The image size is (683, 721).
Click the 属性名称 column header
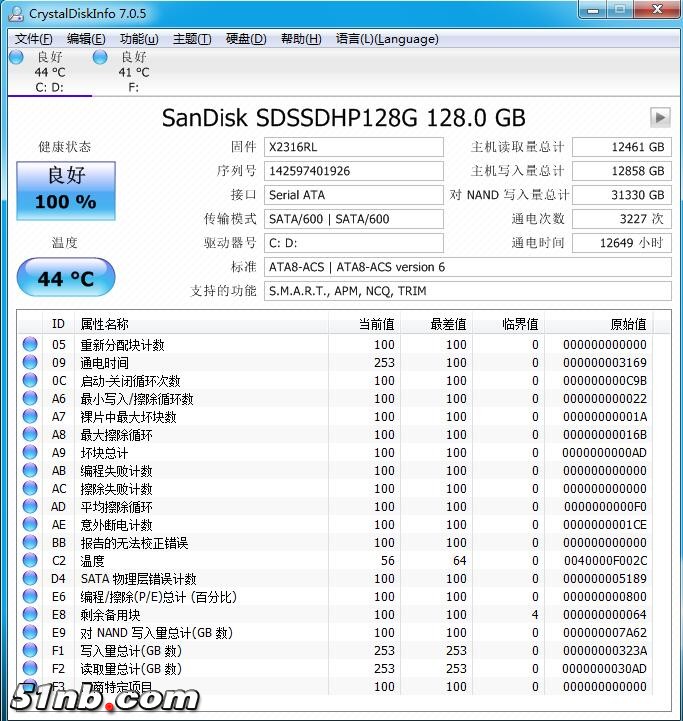[x=201, y=324]
